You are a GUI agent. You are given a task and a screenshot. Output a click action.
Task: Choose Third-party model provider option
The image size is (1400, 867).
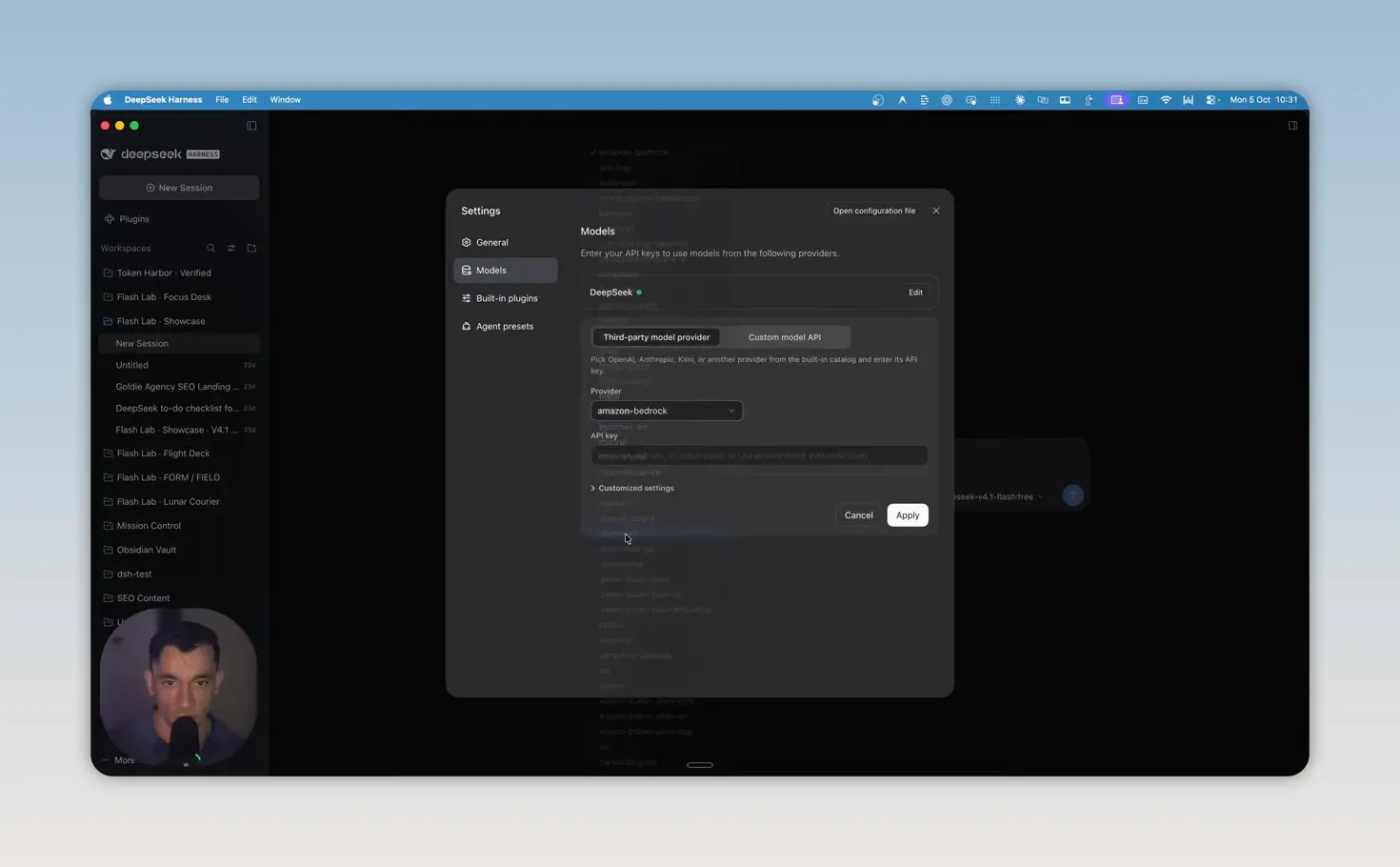(656, 337)
